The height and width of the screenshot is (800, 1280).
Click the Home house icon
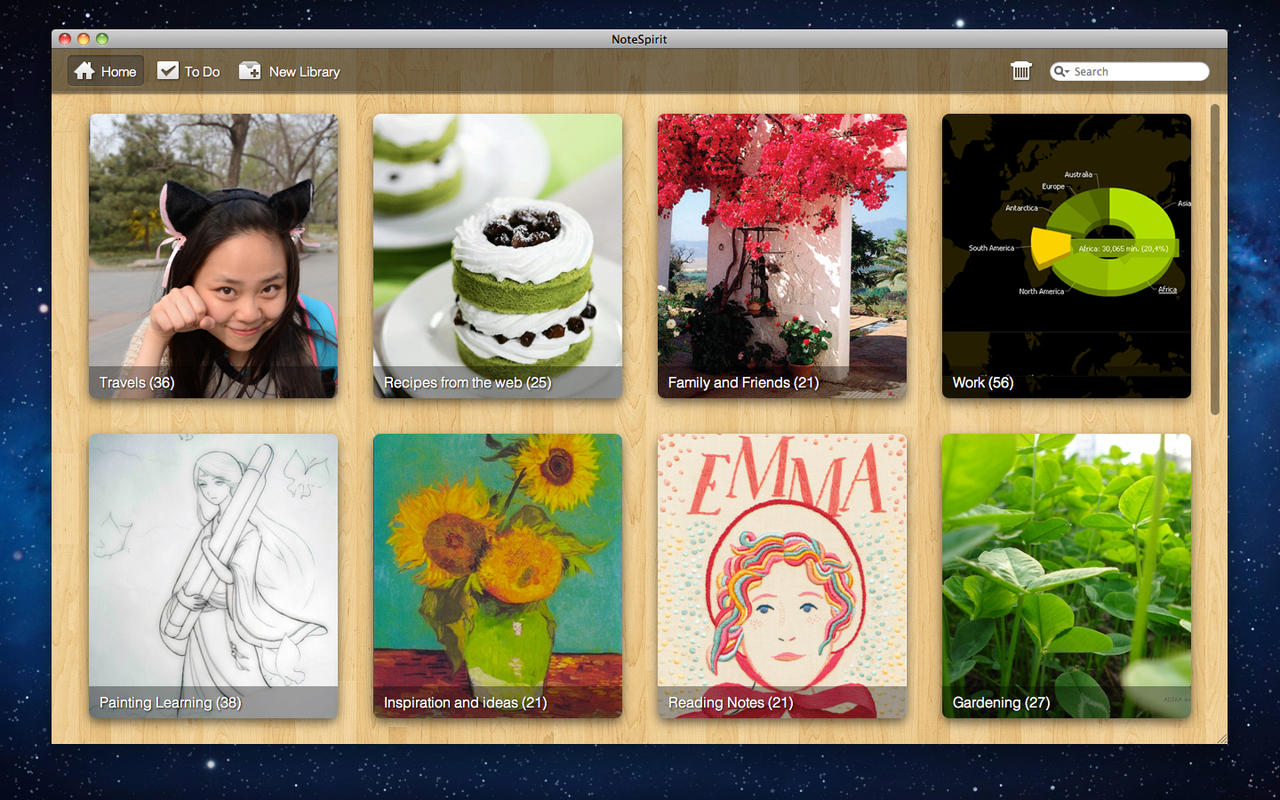85,71
